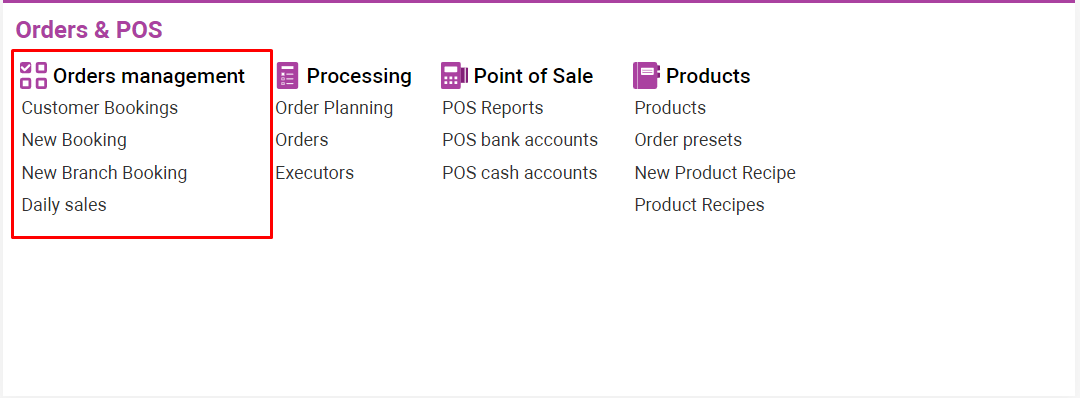
Task: Open Customer Bookings
Action: 100,108
